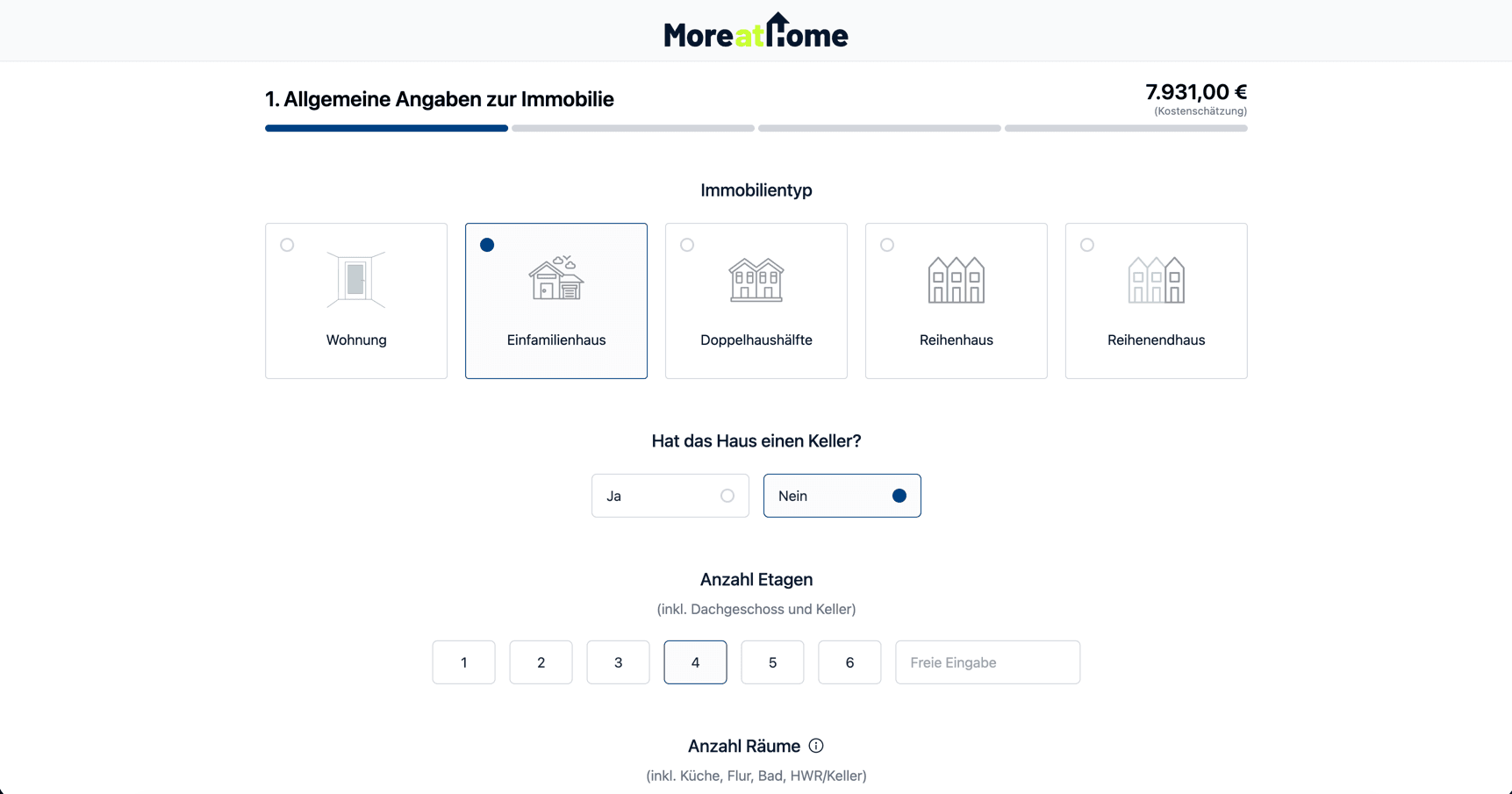The height and width of the screenshot is (794, 1512).
Task: Select the Reihenendhaus radio button
Action: pos(1087,245)
